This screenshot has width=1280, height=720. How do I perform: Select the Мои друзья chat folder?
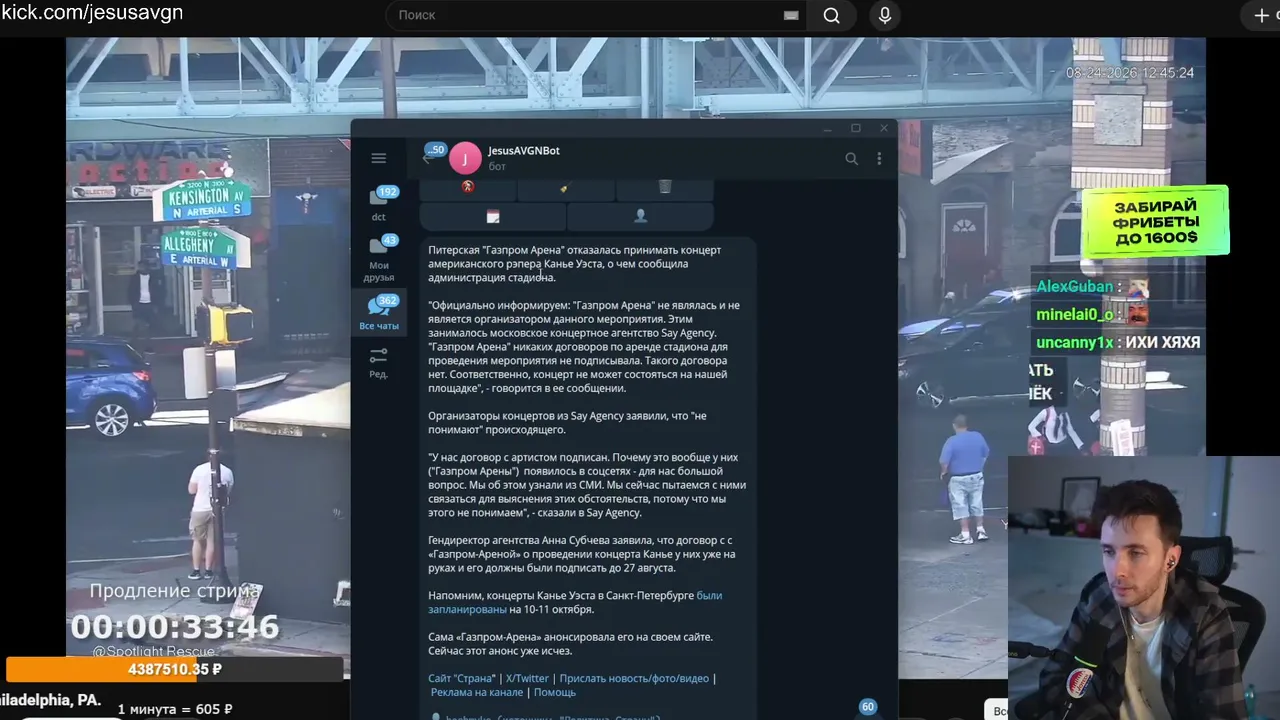tap(379, 258)
